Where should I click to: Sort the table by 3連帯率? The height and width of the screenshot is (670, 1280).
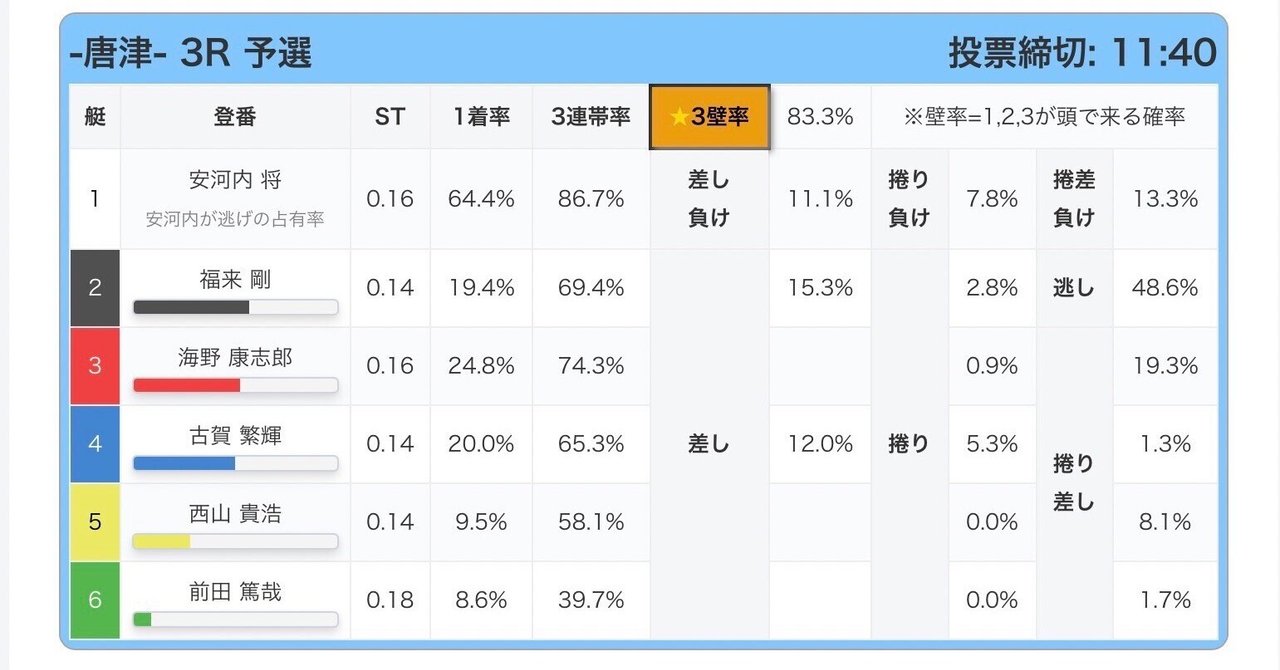[x=590, y=118]
